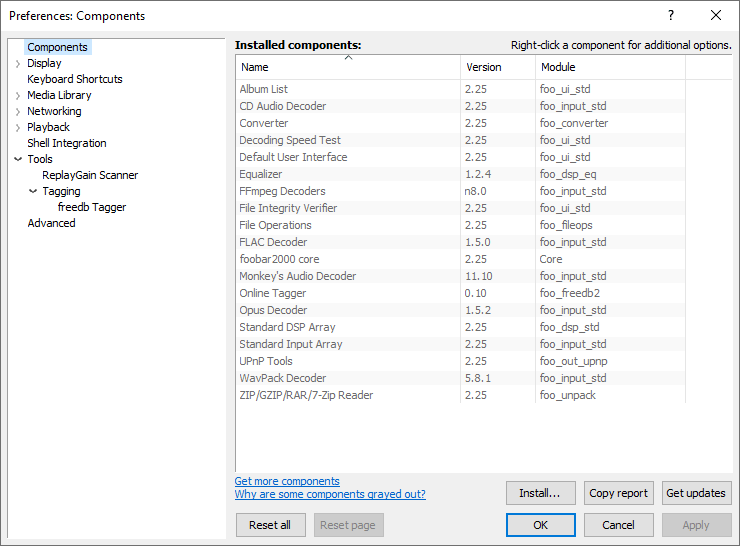This screenshot has width=740, height=546.
Task: Expand the Media Library tree node
Action: (18, 96)
